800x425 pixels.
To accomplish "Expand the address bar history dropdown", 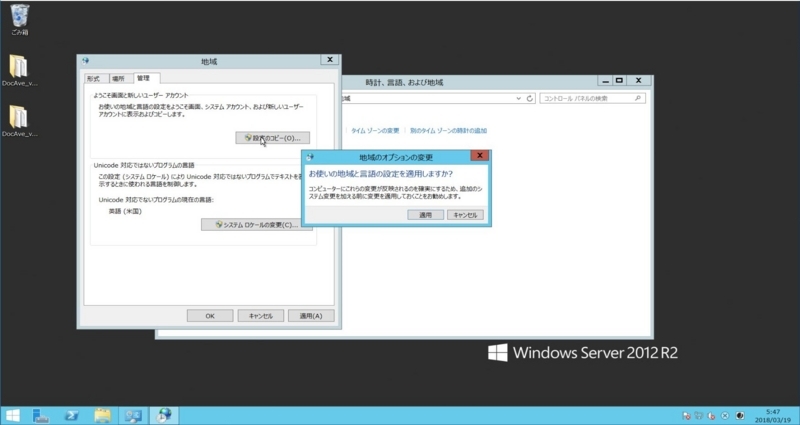I will click(519, 98).
